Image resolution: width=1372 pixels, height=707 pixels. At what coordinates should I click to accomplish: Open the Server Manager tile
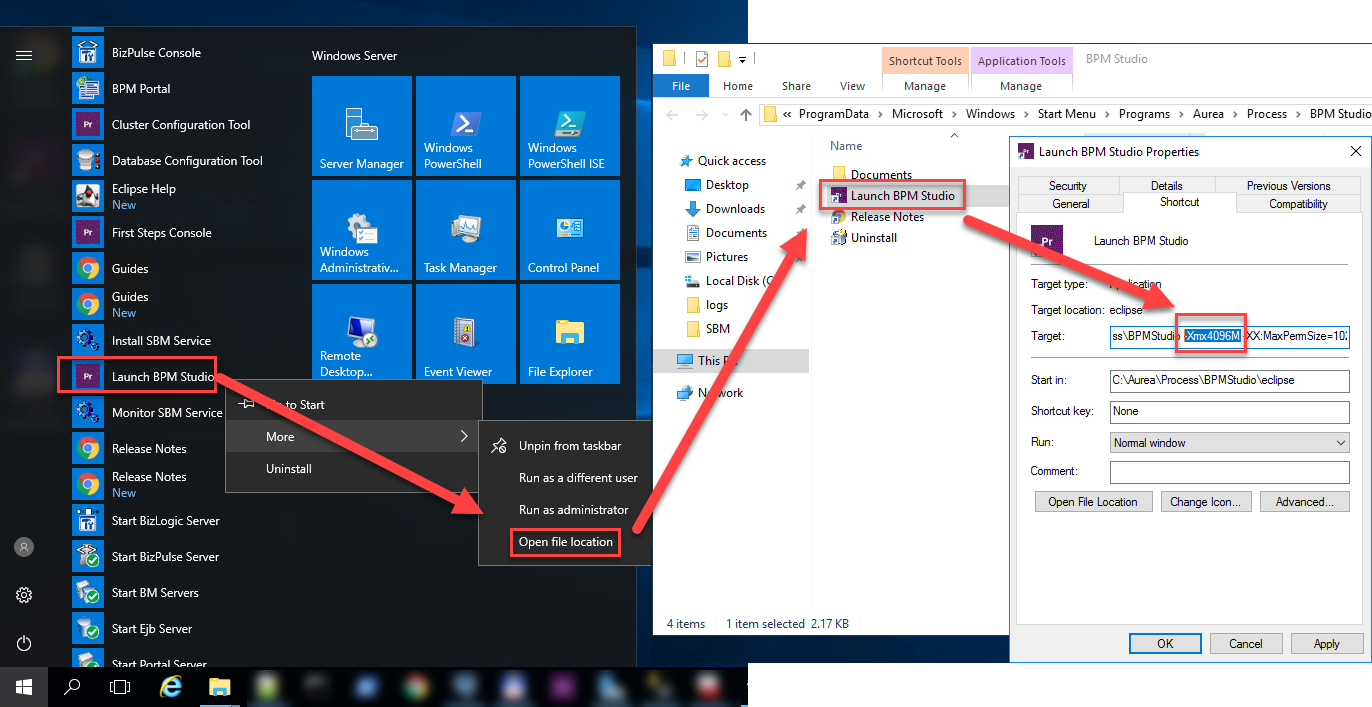pos(362,126)
